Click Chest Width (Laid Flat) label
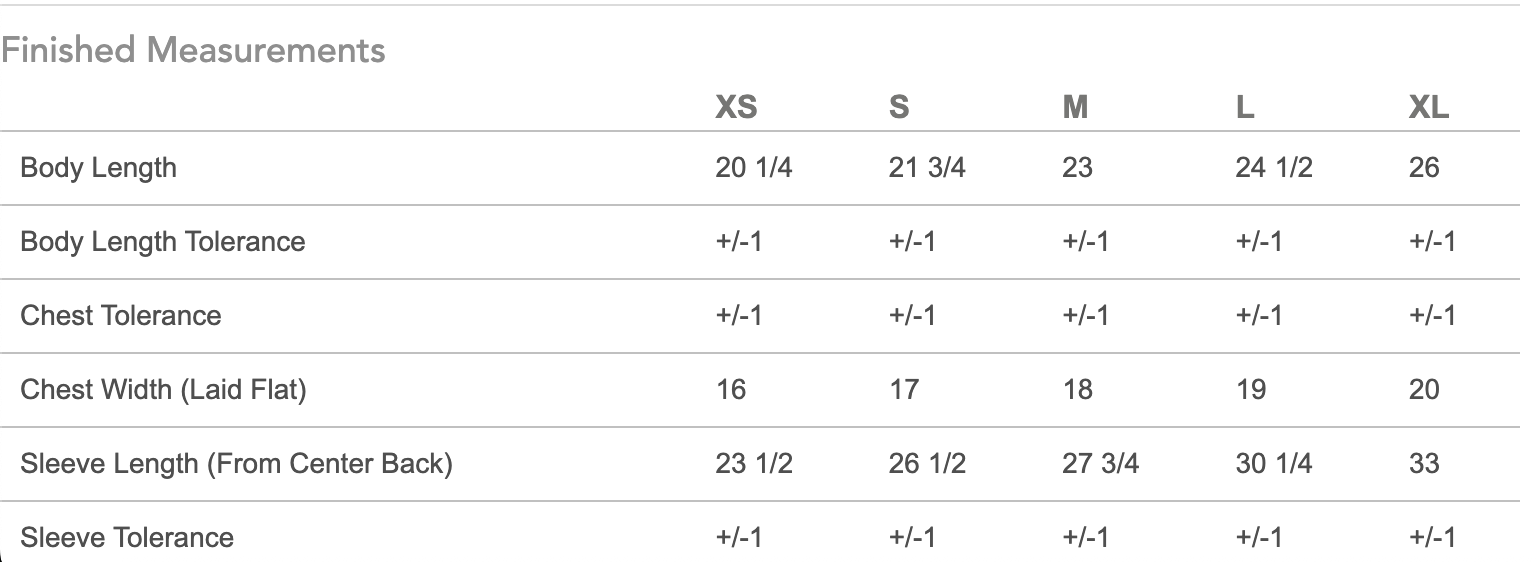The height and width of the screenshot is (562, 1536). 163,389
